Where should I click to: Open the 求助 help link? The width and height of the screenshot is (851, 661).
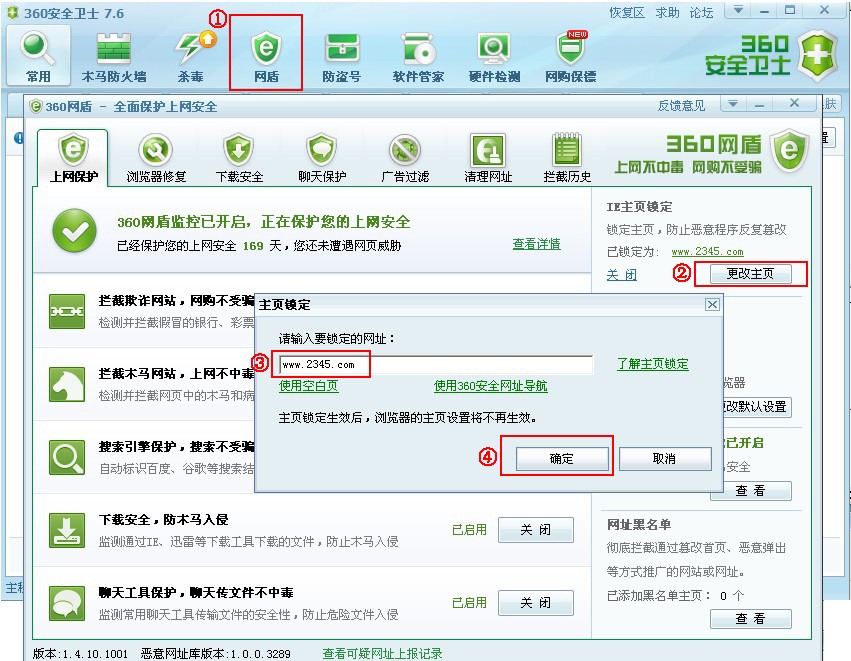(x=668, y=12)
